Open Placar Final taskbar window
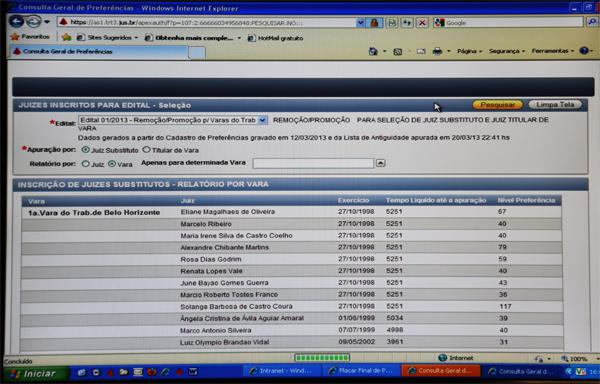This screenshot has width=600, height=384. (361, 371)
